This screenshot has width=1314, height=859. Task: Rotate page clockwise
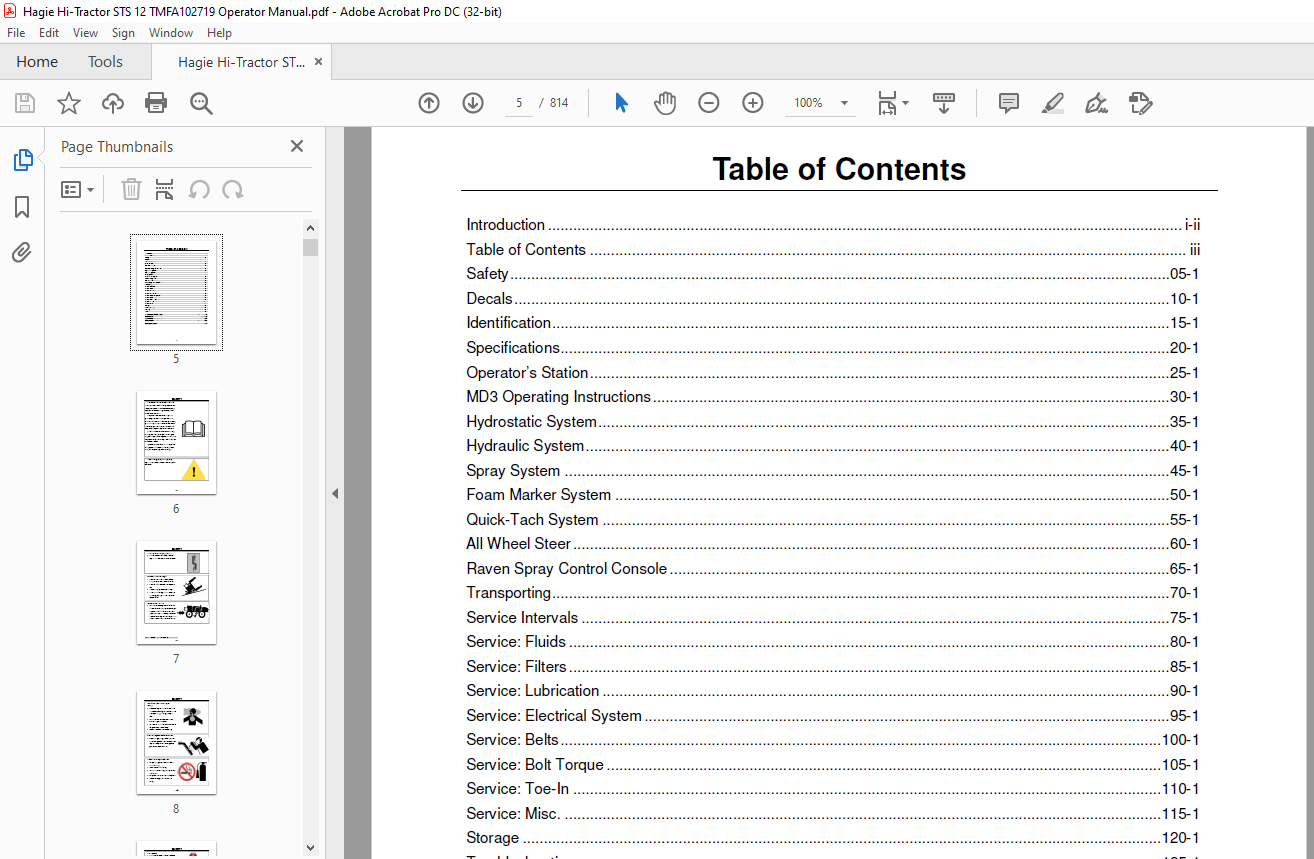[233, 189]
